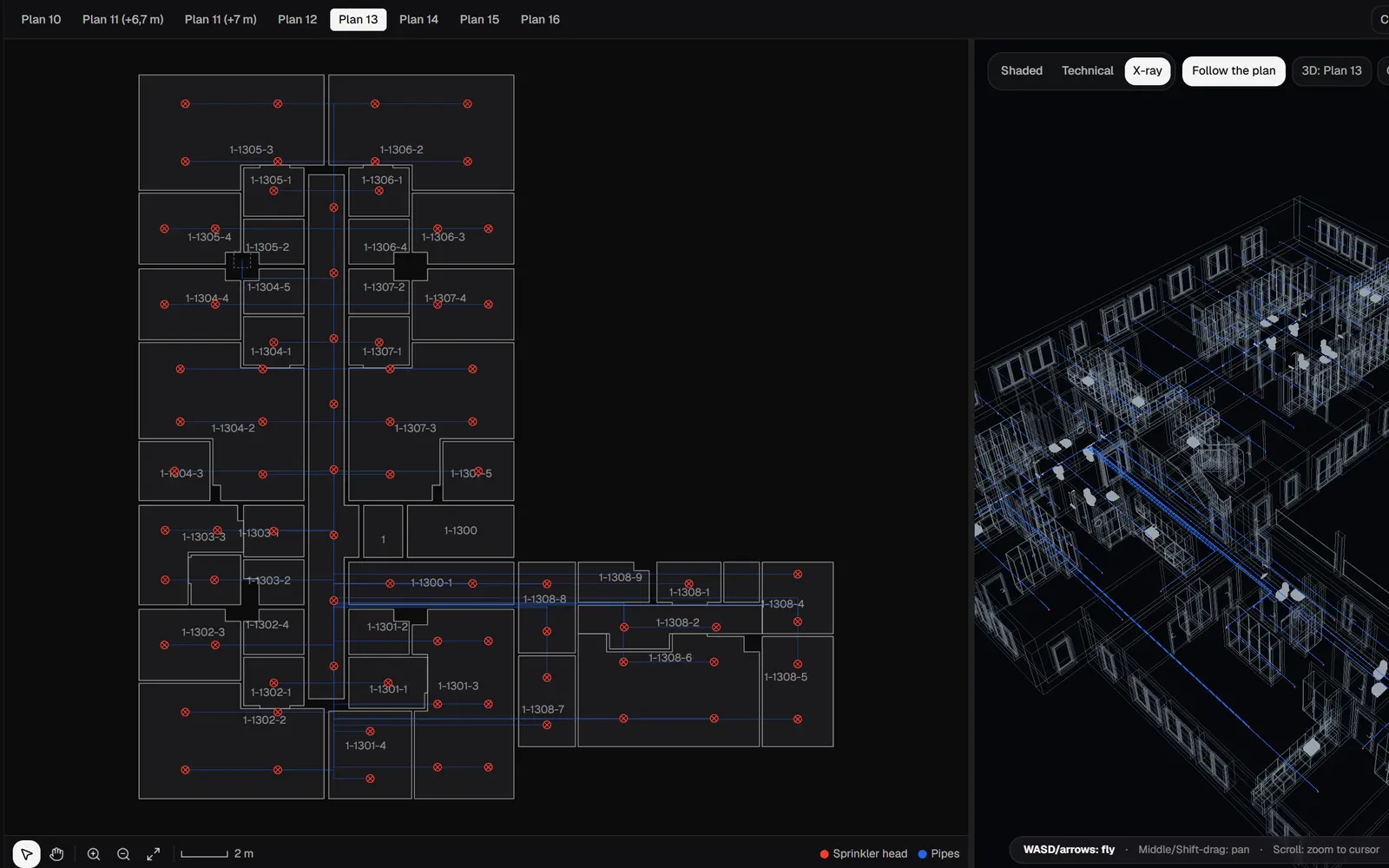Select room label 1-1307-2
Viewport: 1389px width, 868px height.
coord(384,286)
